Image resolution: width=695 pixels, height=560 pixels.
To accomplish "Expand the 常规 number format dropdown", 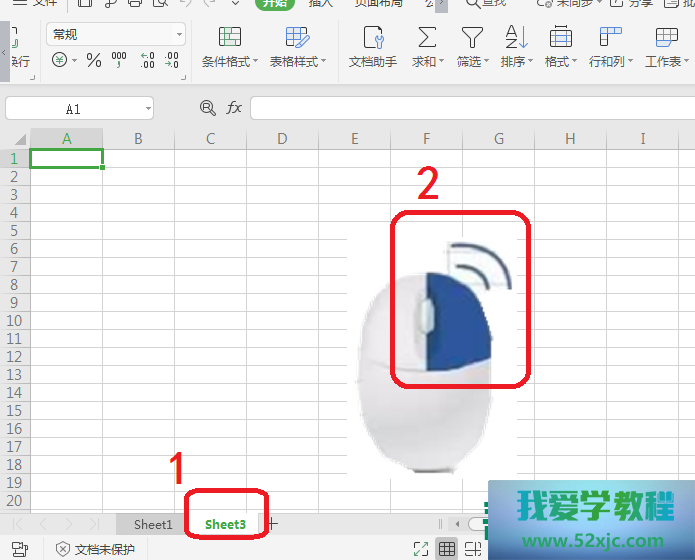I will click(179, 35).
